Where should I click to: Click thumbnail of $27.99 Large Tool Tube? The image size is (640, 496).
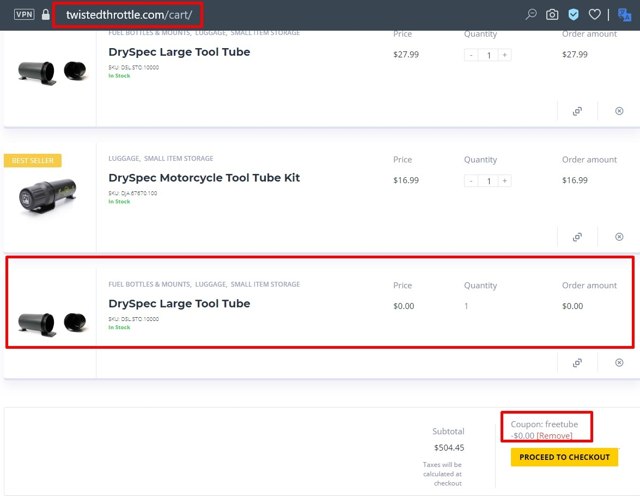(52, 72)
